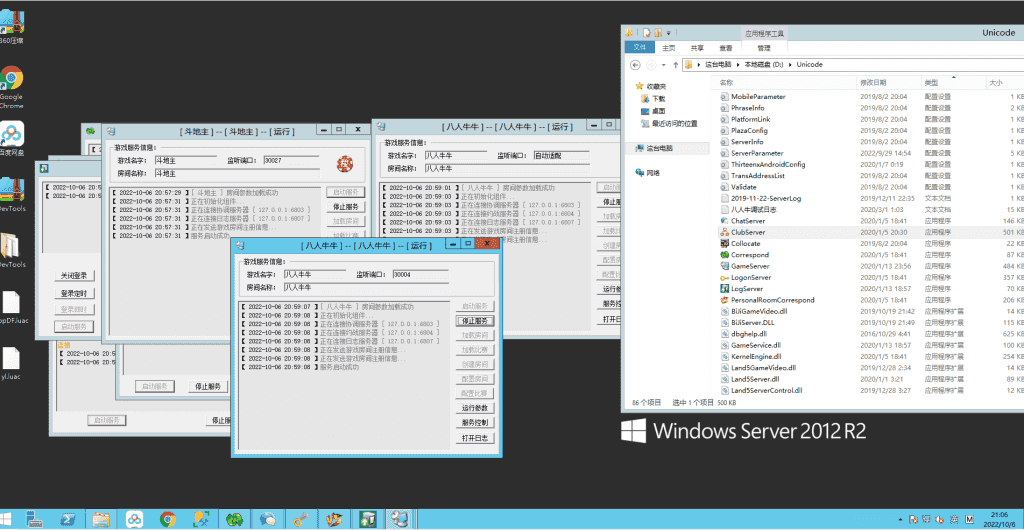Switch to the 共享 ribbon tab
Screen dimensions: 1024x530
click(697, 48)
